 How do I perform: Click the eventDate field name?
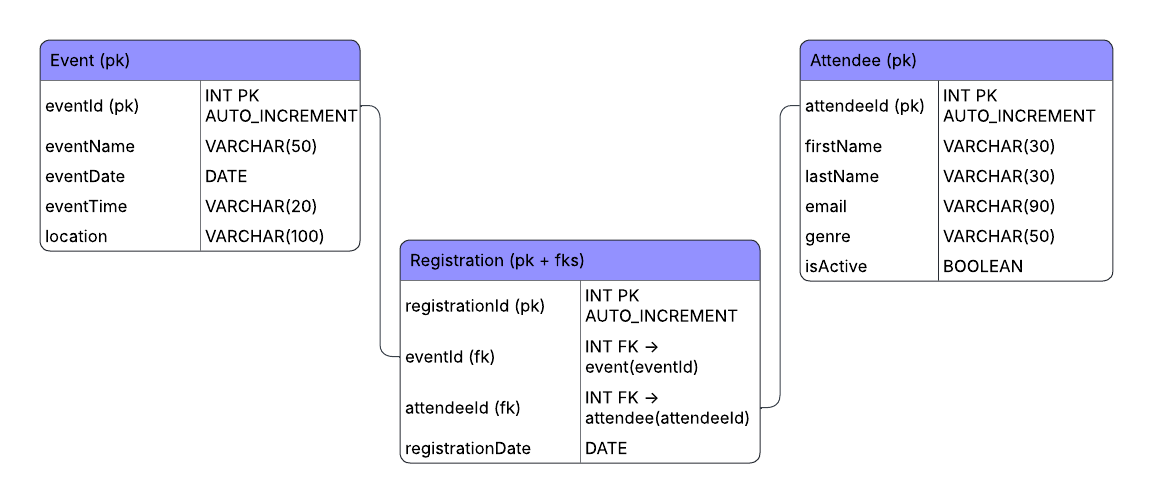86,177
